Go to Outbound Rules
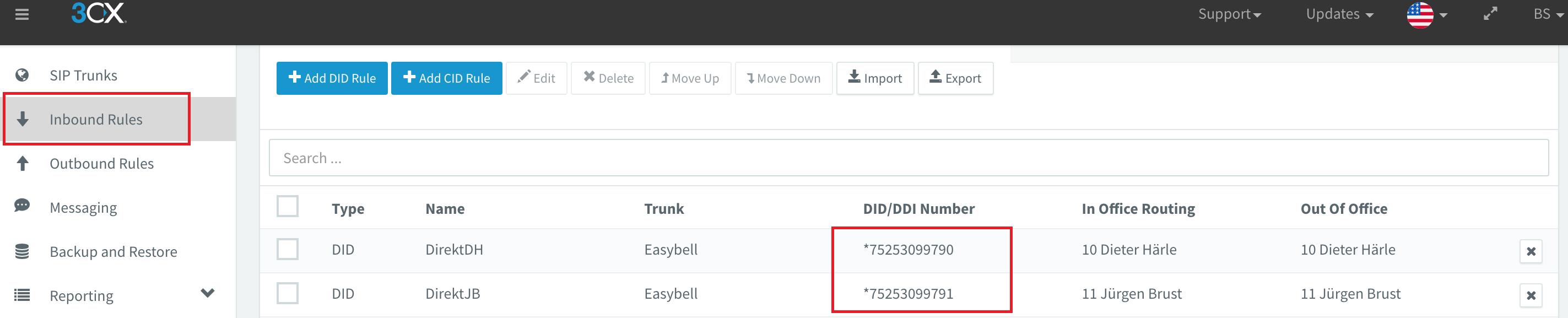 coord(102,163)
